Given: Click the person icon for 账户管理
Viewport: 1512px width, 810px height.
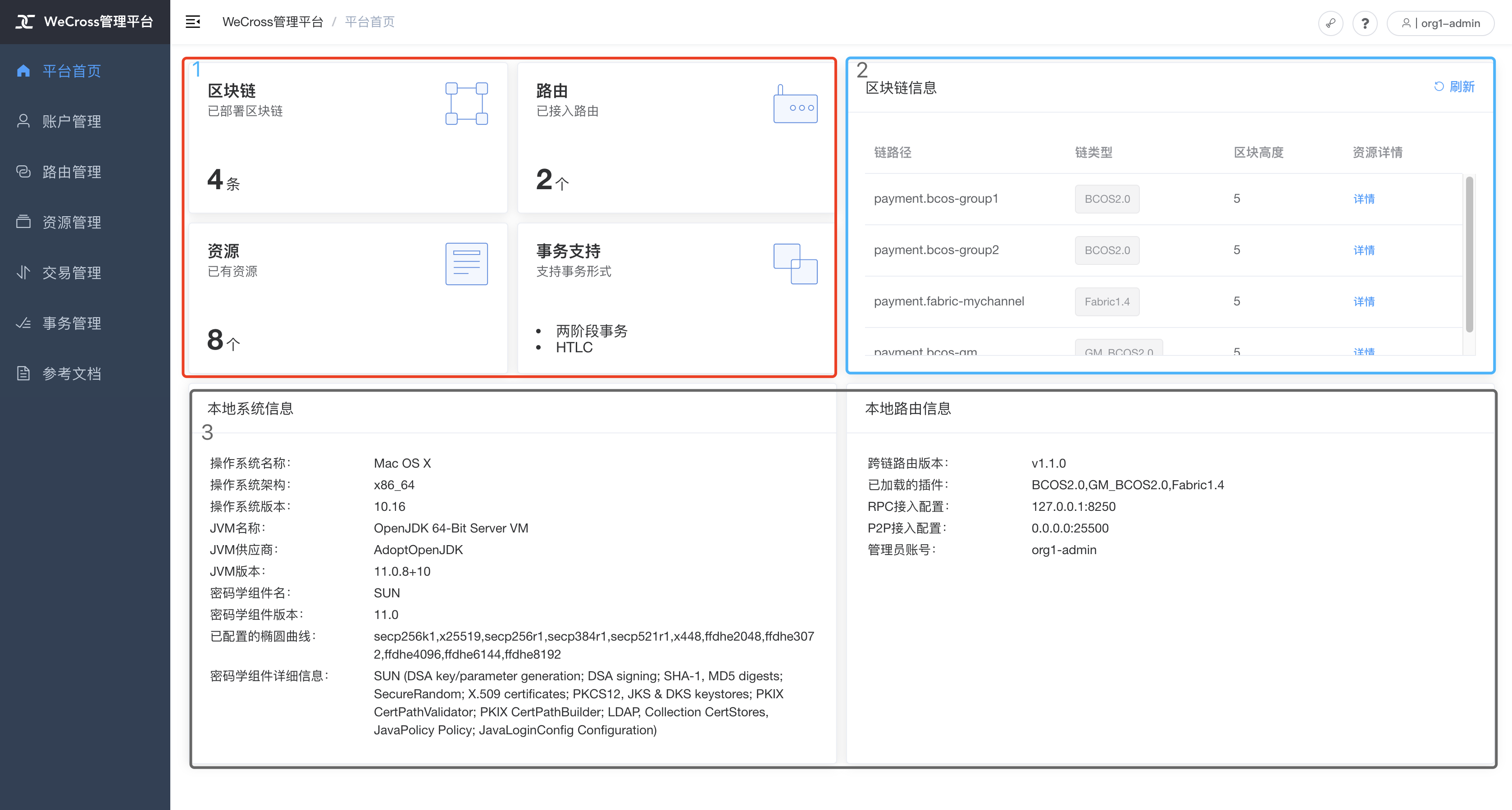Looking at the screenshot, I should pyautogui.click(x=23, y=122).
